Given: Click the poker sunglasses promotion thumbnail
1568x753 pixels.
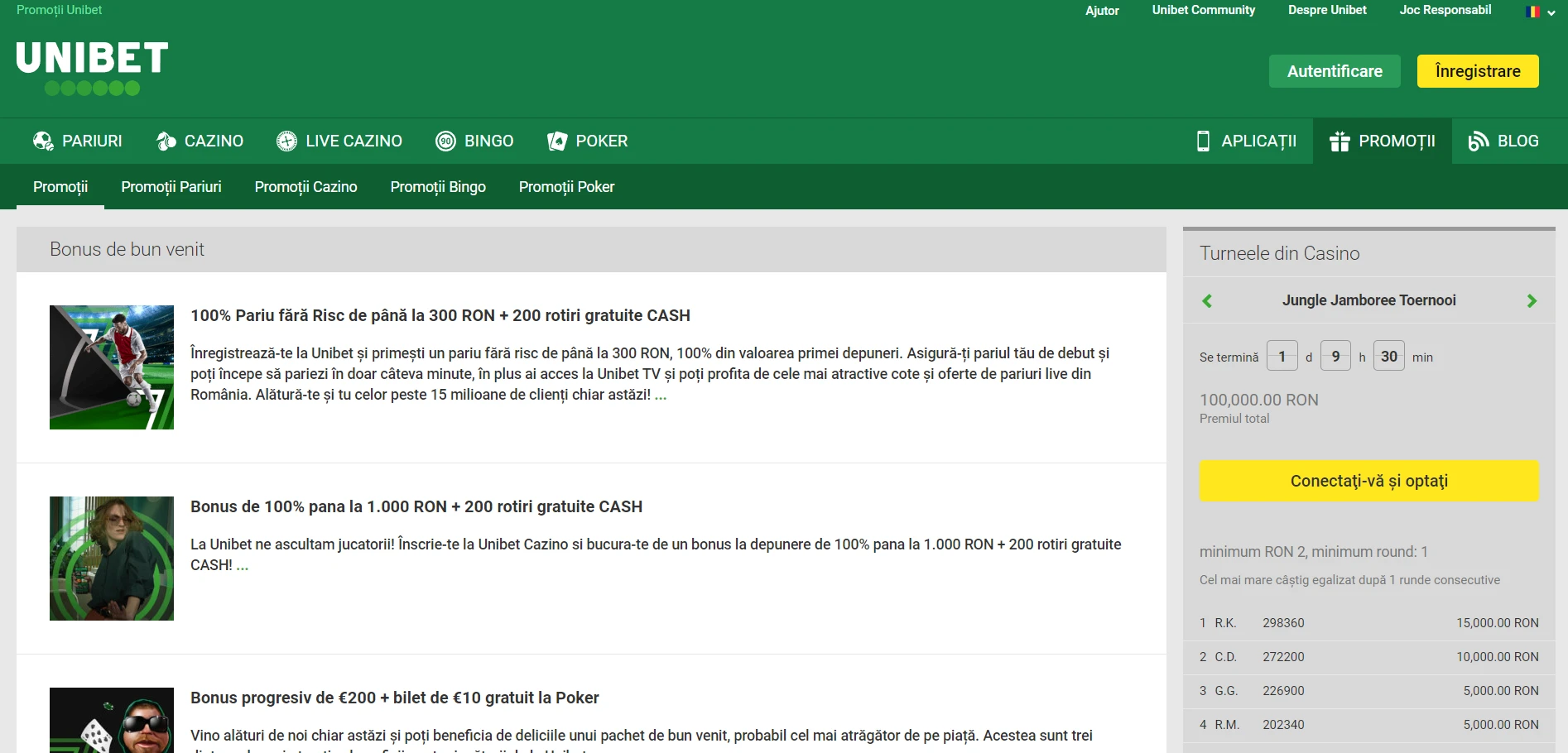Looking at the screenshot, I should coord(112,720).
